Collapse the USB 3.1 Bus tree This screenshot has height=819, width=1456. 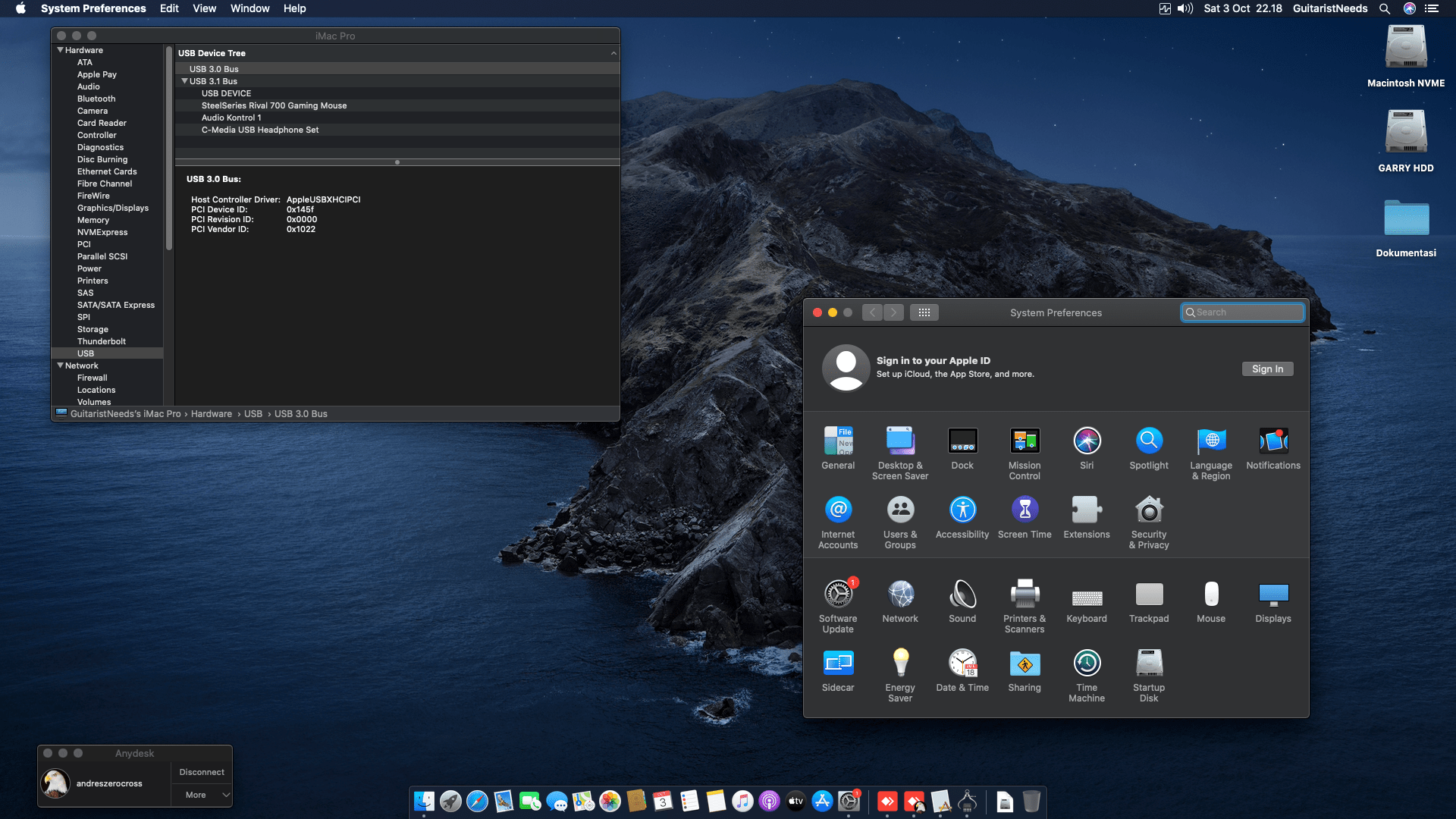pos(184,81)
